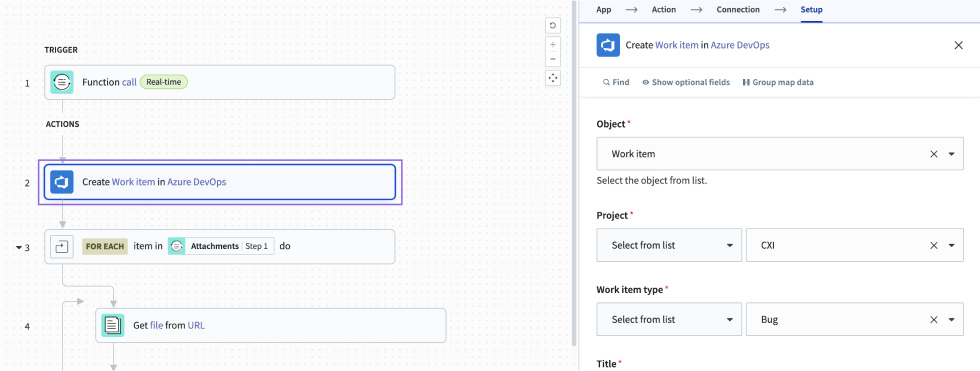Click the Attachments datapill icon in step 3

tap(177, 246)
